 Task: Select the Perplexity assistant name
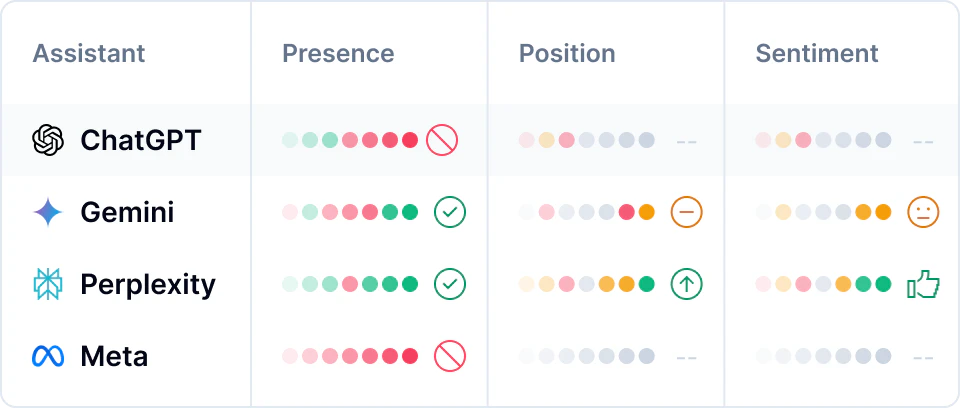click(148, 284)
